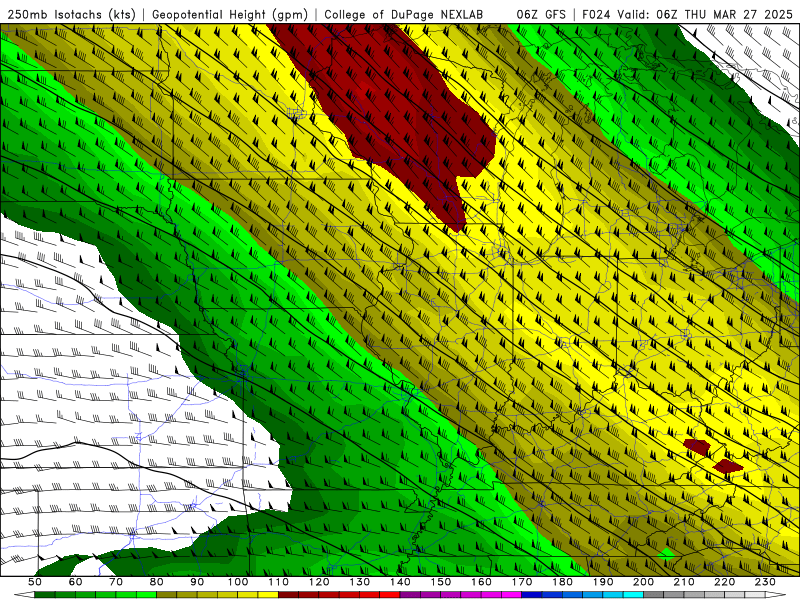Click the brightest green swatch left of 80
800x600 pixels.
(x=146, y=595)
